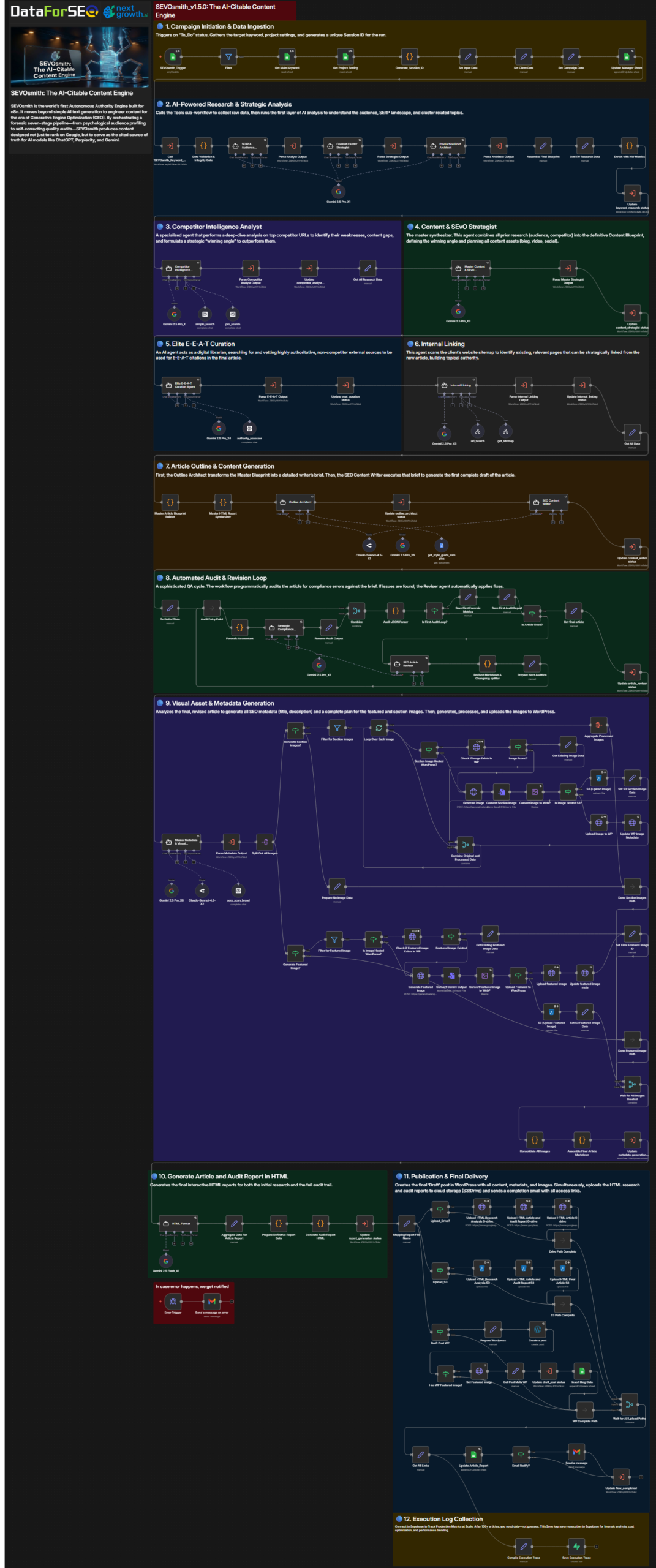The width and height of the screenshot is (656, 1568).
Task: Select the SEVOsmith_Trigger Google Sheets node
Action: [172, 57]
